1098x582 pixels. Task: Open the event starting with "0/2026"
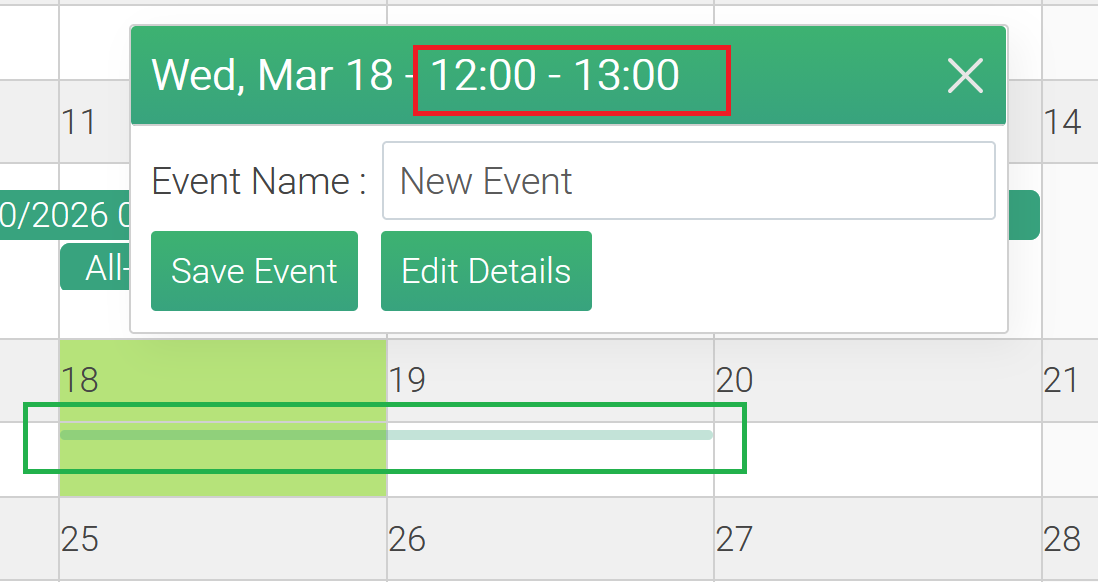pos(65,215)
